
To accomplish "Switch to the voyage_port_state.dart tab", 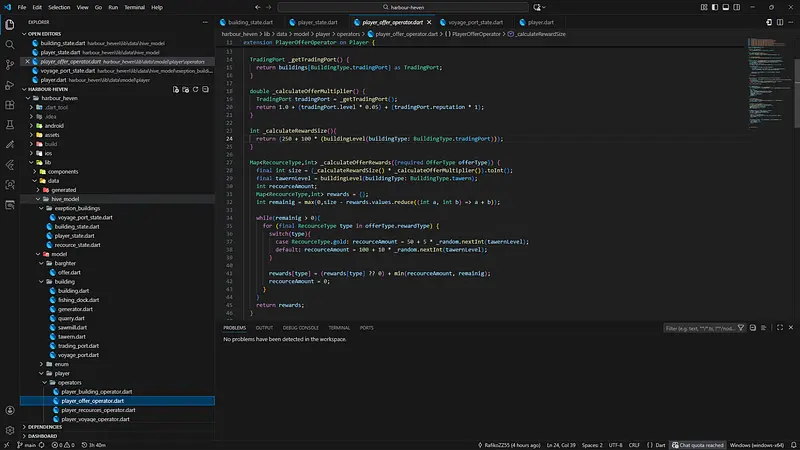I will 473,21.
